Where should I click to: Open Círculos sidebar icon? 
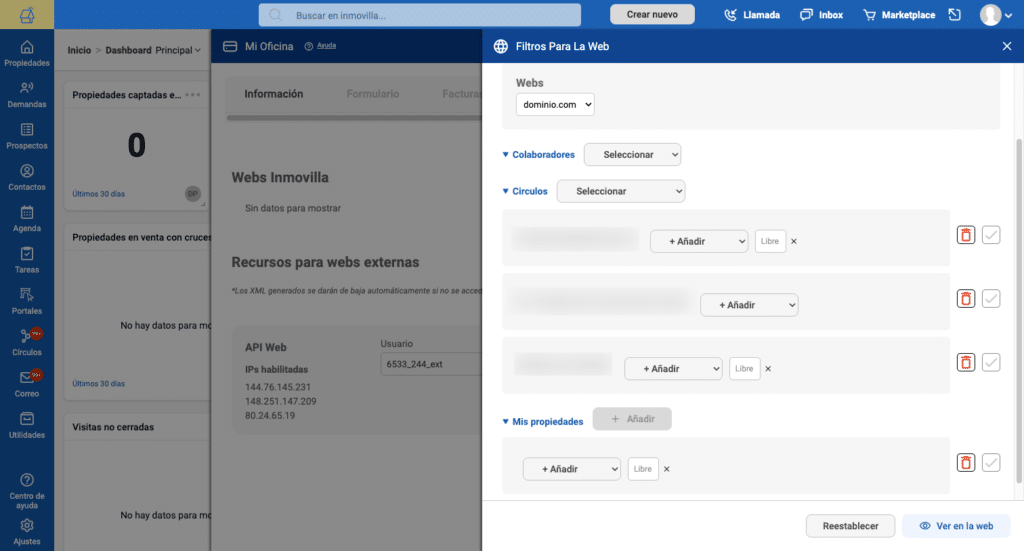[x=26, y=341]
